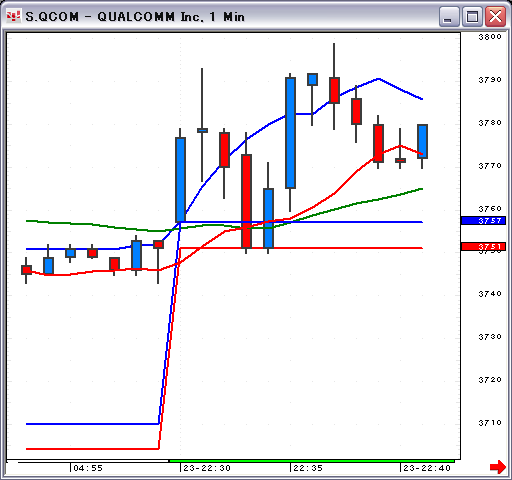Click the 3730 price axis label

490,337
